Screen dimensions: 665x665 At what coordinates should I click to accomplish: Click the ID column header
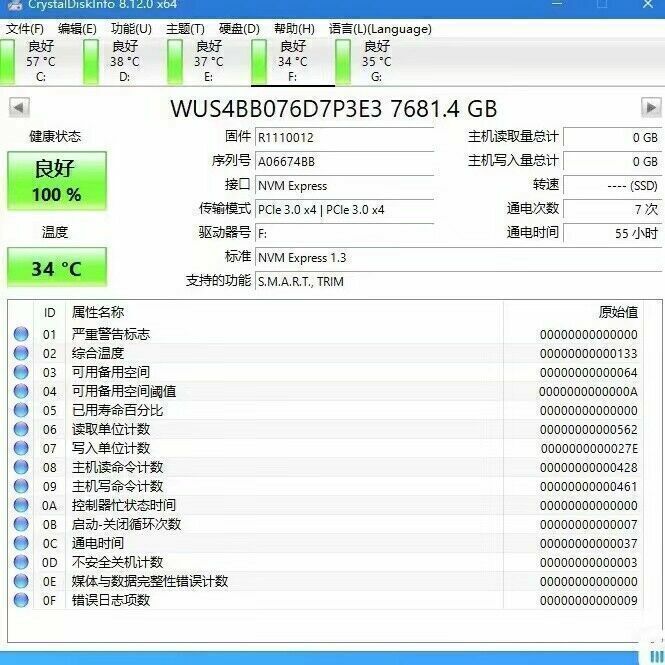(x=50, y=313)
